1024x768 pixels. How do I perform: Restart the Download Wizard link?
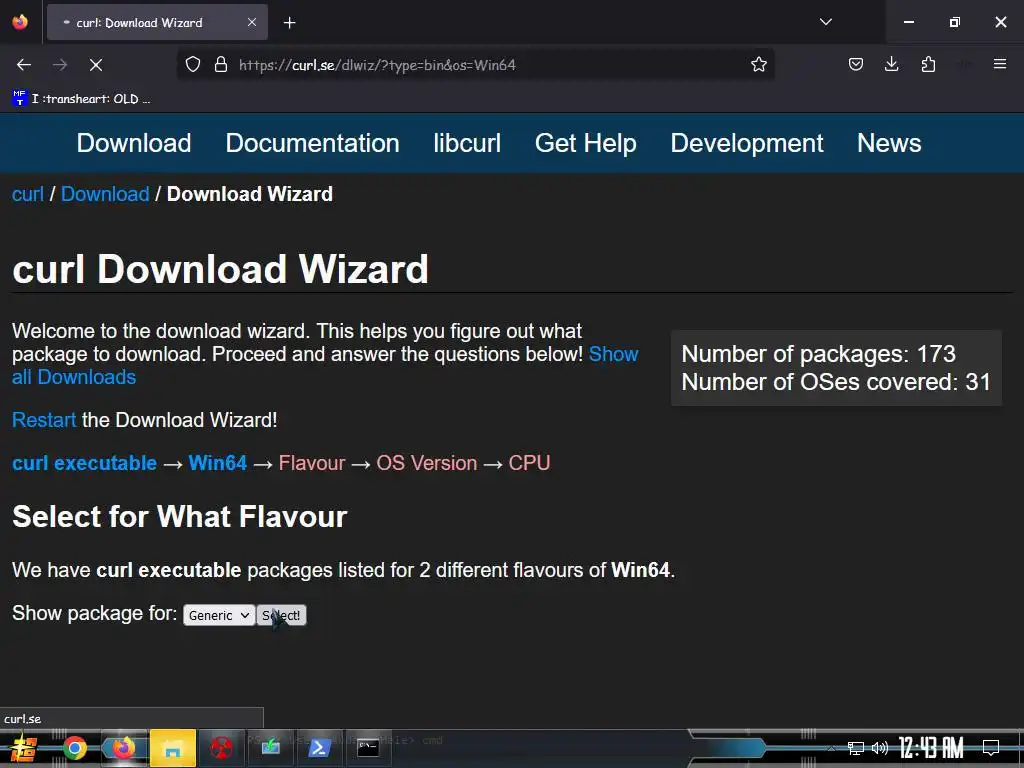tap(44, 420)
